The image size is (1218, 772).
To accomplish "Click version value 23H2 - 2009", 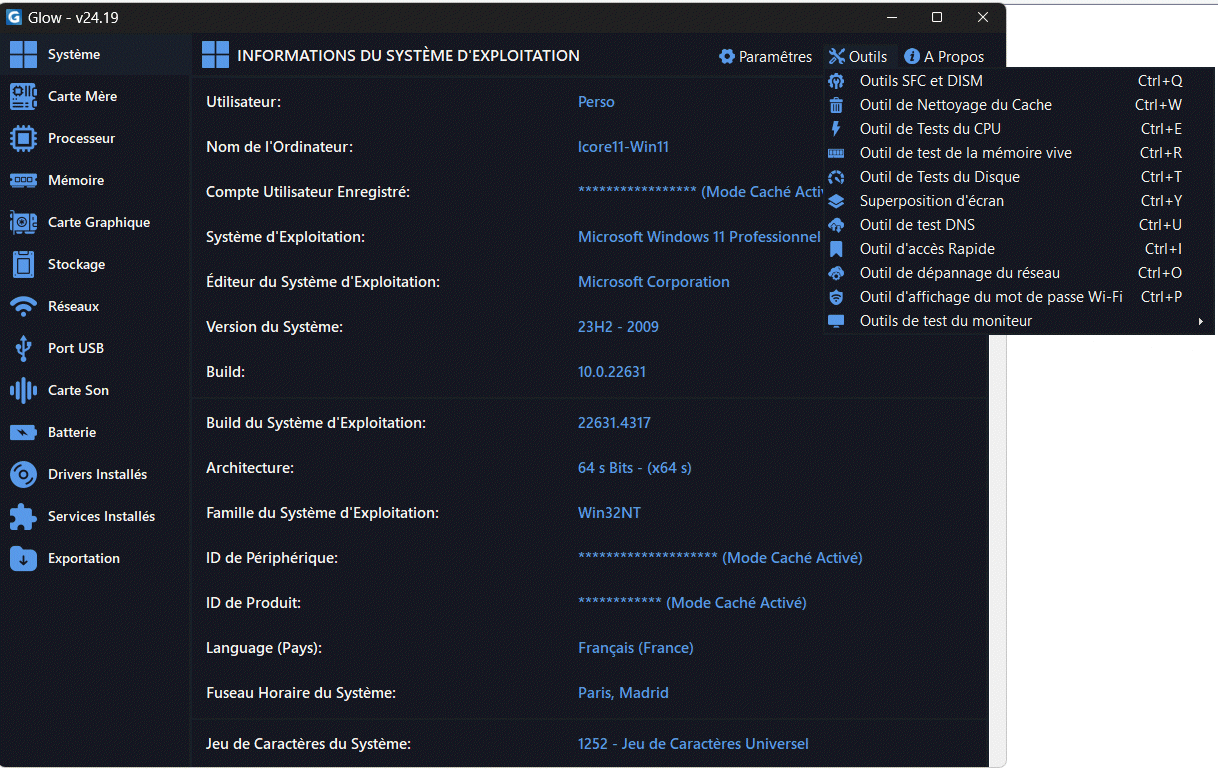I will point(618,327).
